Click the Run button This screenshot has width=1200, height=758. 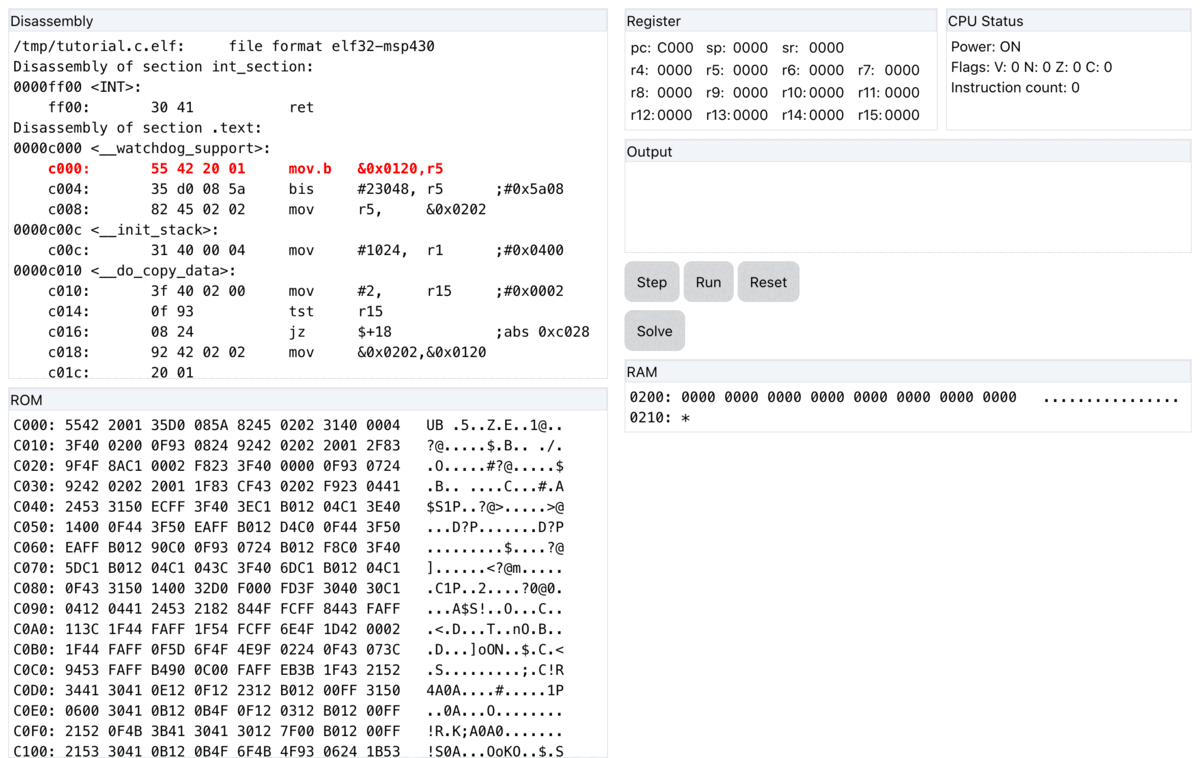tap(708, 282)
